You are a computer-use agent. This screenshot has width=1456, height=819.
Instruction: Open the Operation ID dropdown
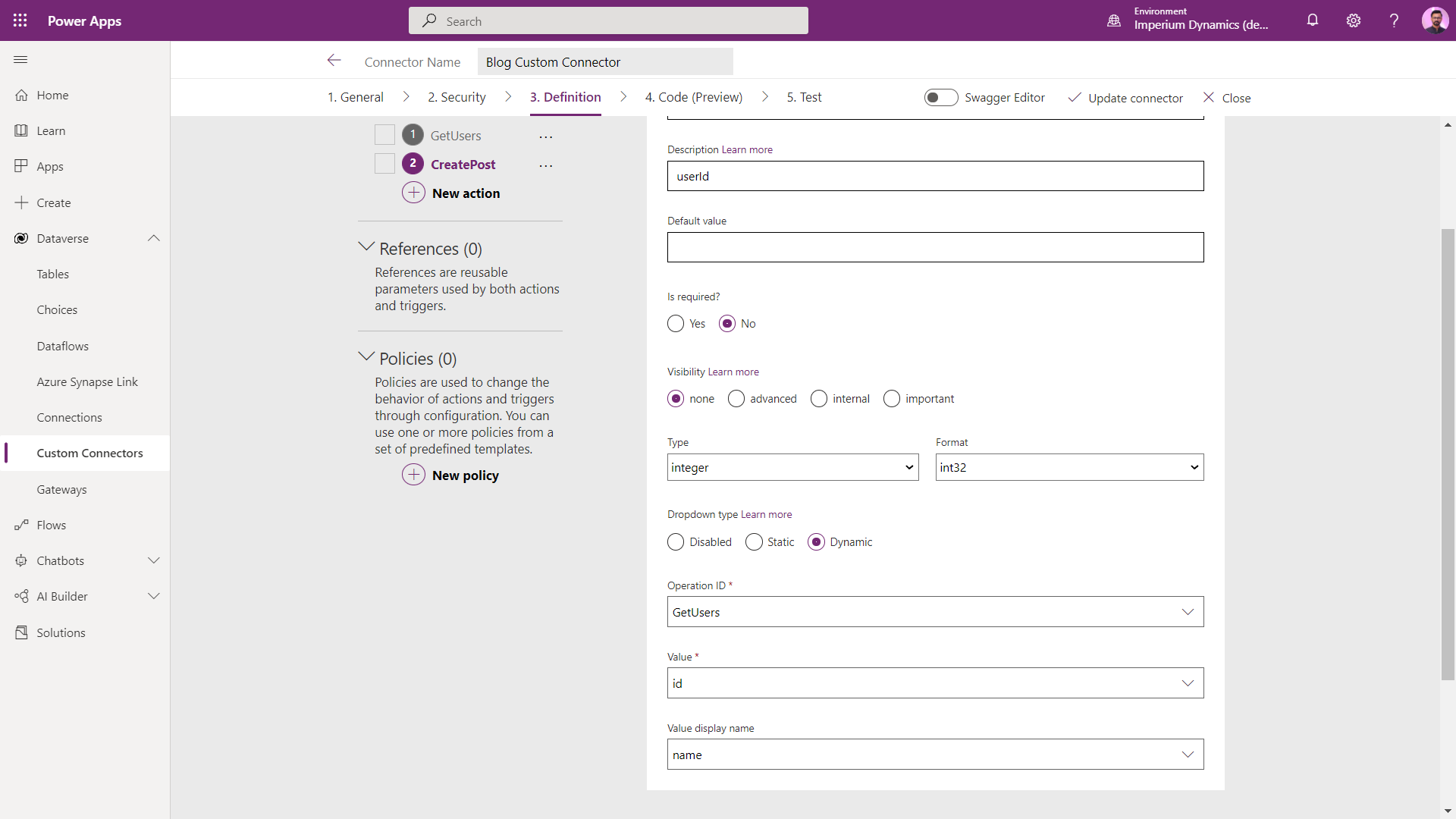(x=935, y=612)
